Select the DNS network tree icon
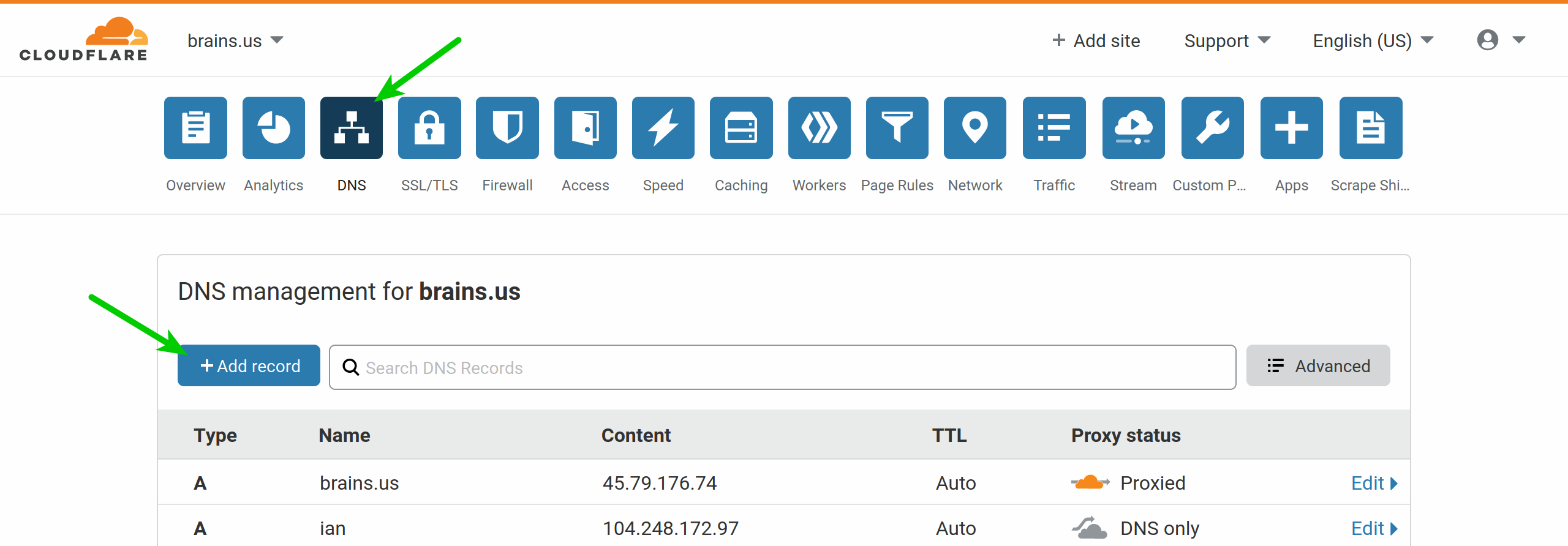 pyautogui.click(x=352, y=128)
